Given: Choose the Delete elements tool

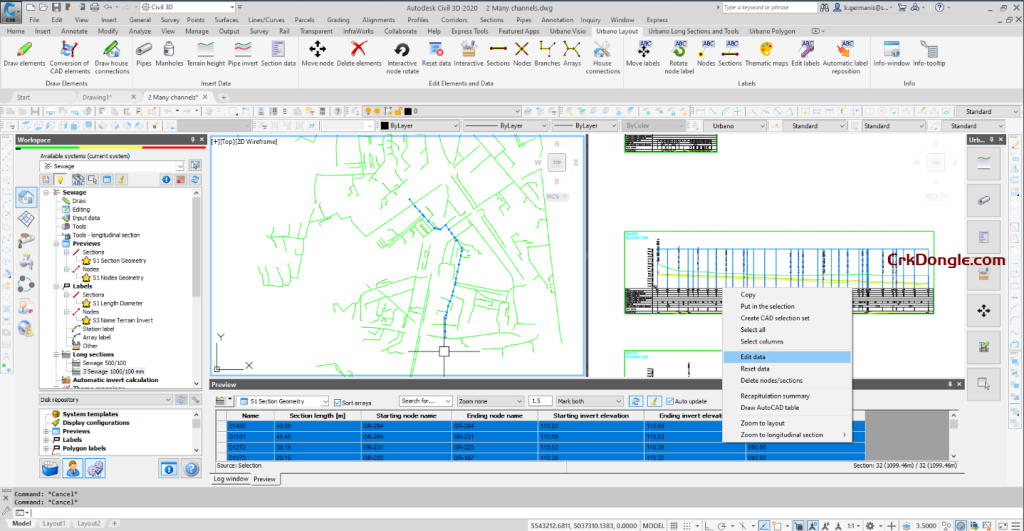Looking at the screenshot, I should pyautogui.click(x=359, y=54).
